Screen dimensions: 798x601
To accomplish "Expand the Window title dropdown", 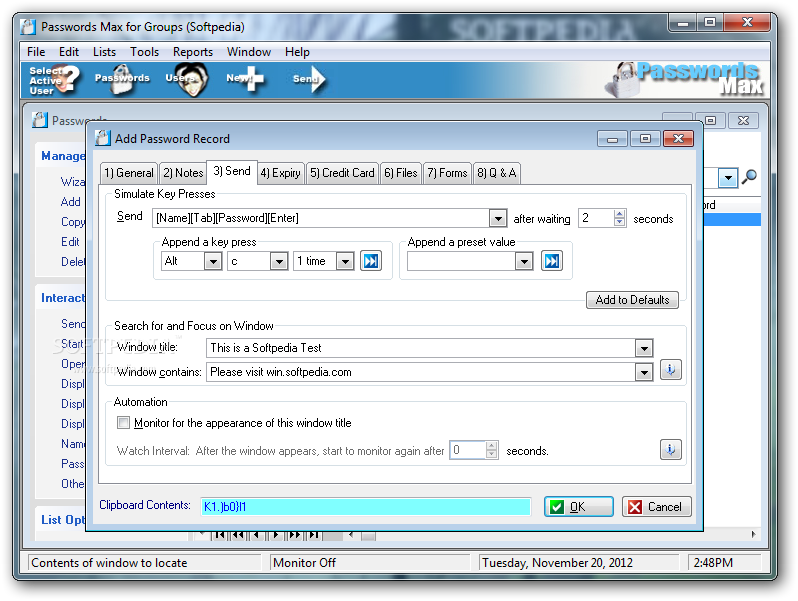I will (644, 349).
